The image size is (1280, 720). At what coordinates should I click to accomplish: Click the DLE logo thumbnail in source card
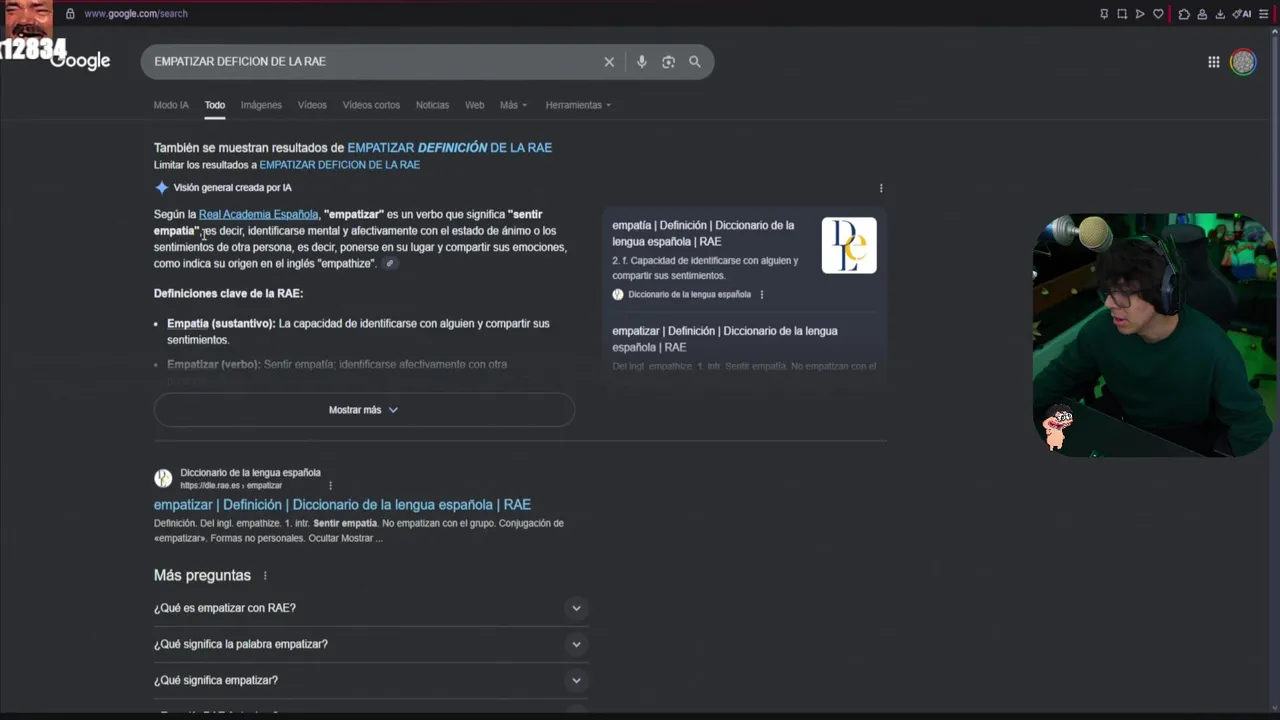coord(849,245)
